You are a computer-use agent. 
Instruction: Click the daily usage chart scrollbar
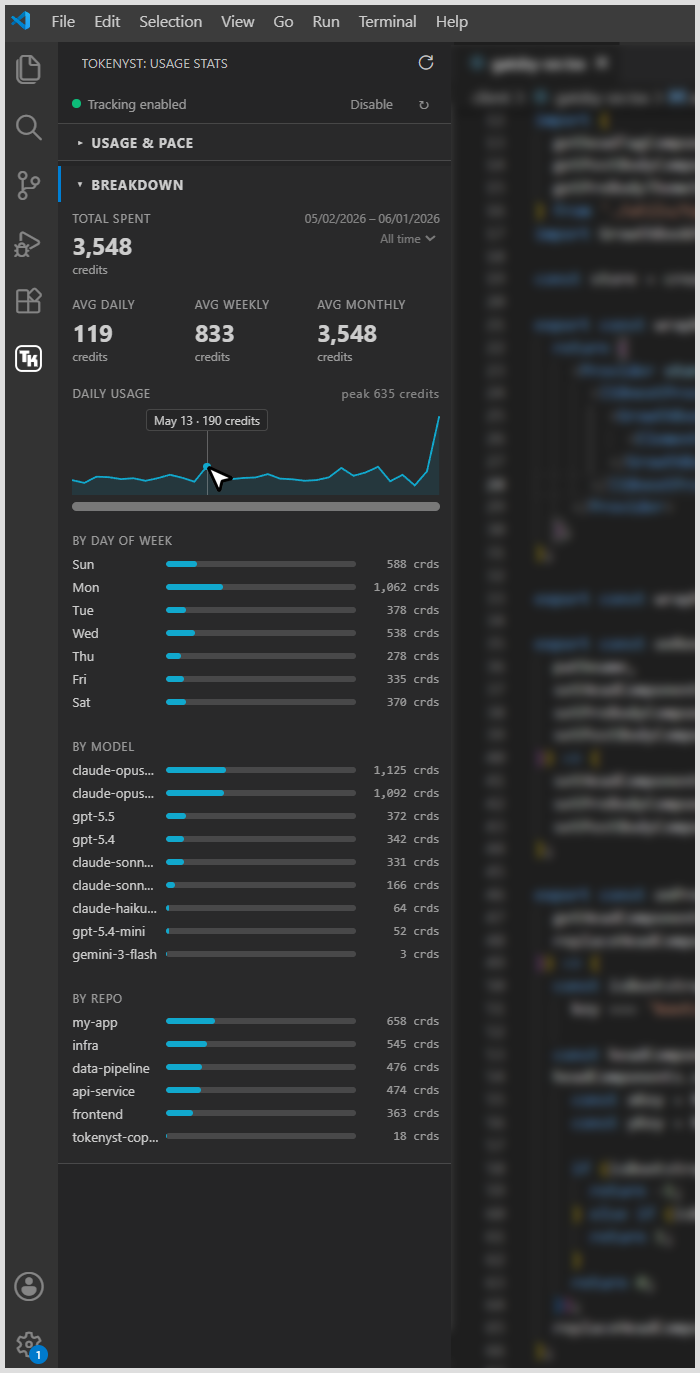click(256, 507)
